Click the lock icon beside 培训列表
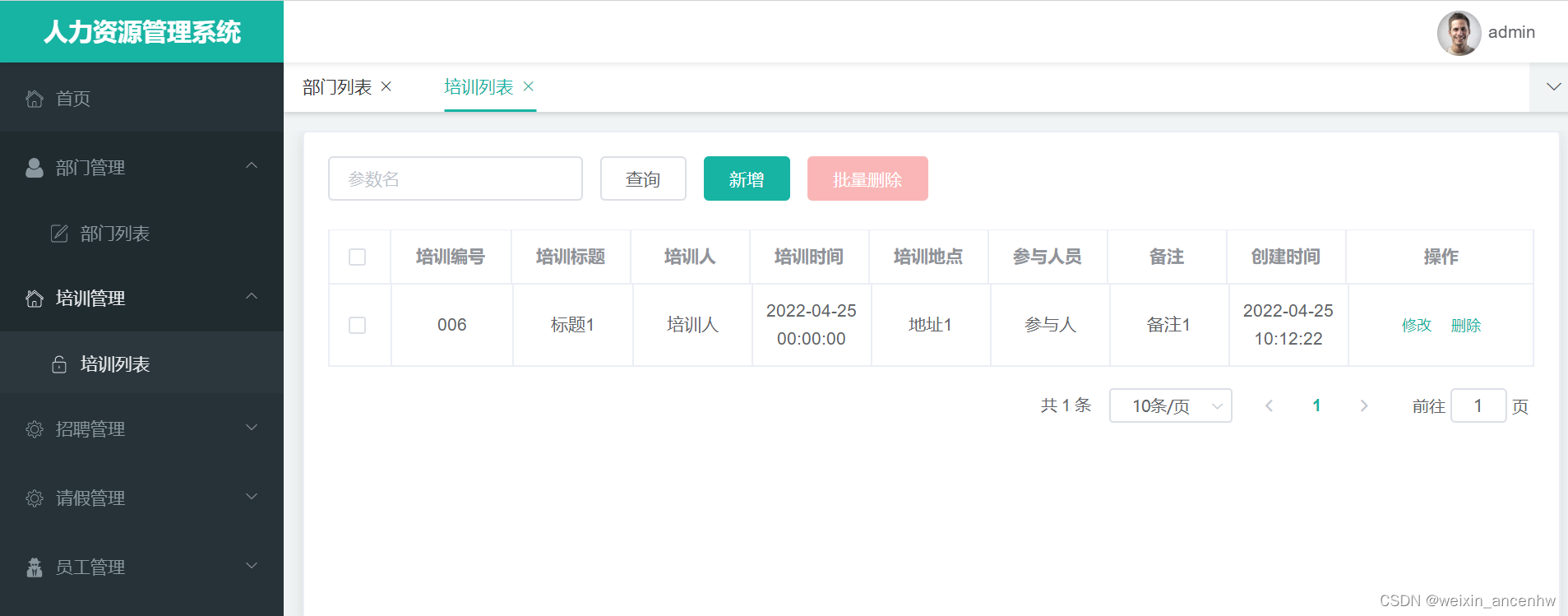This screenshot has height=616, width=1568. [x=59, y=364]
